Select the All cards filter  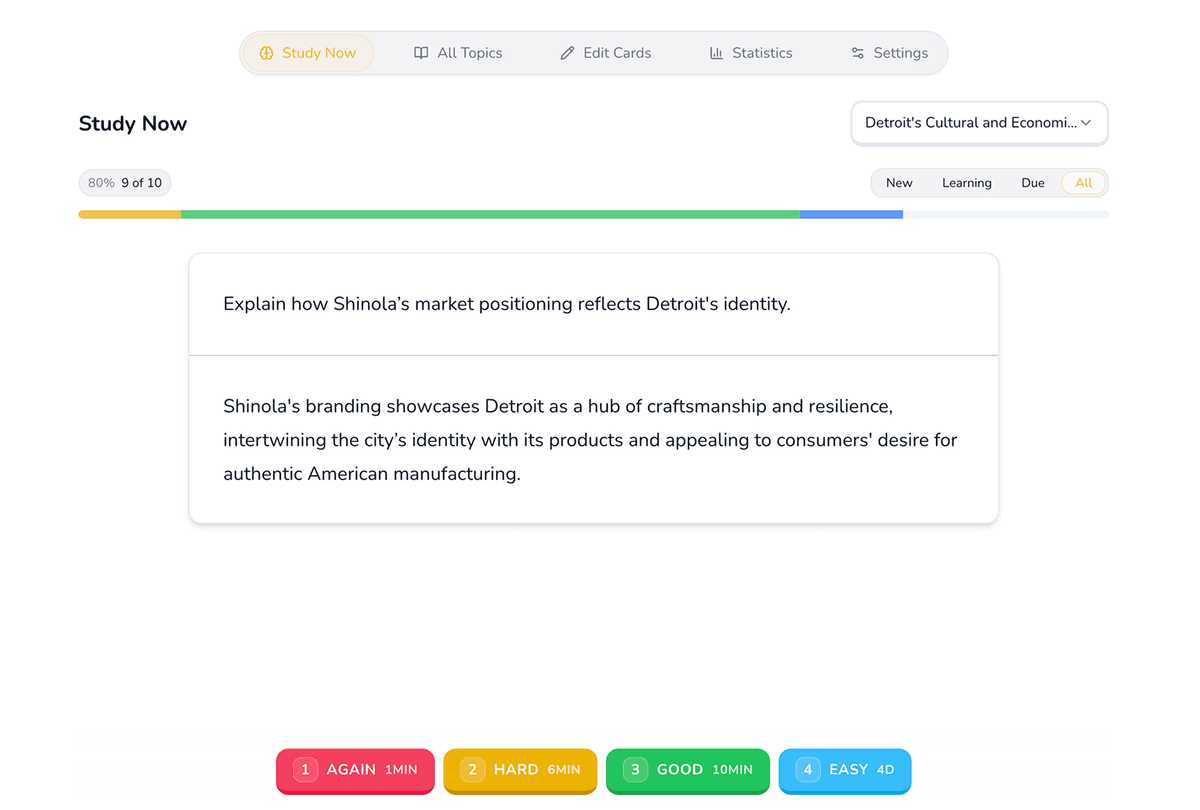coord(1084,183)
